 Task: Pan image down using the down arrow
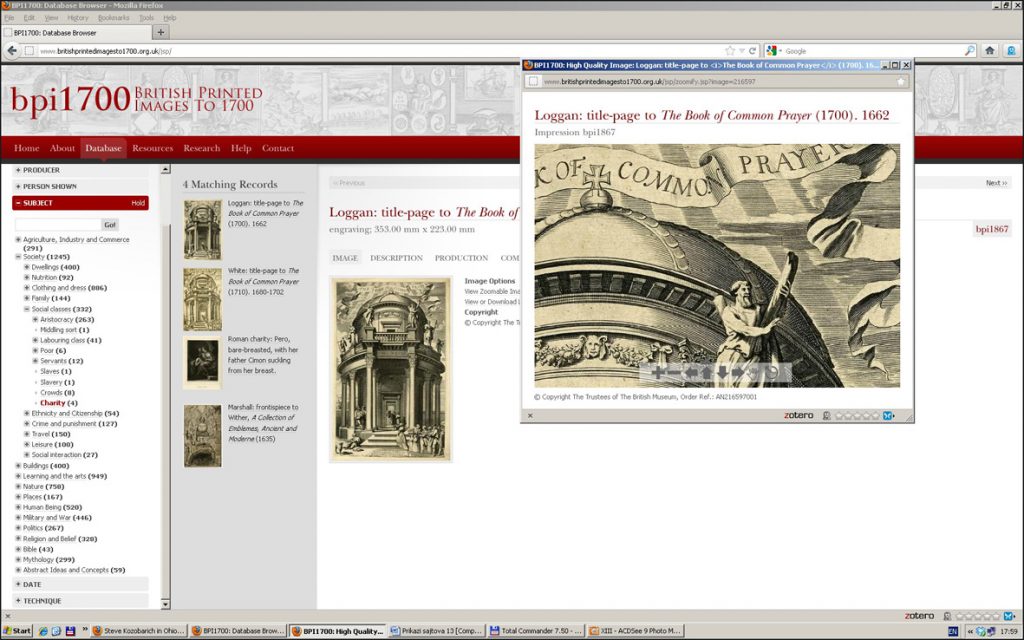[x=721, y=373]
